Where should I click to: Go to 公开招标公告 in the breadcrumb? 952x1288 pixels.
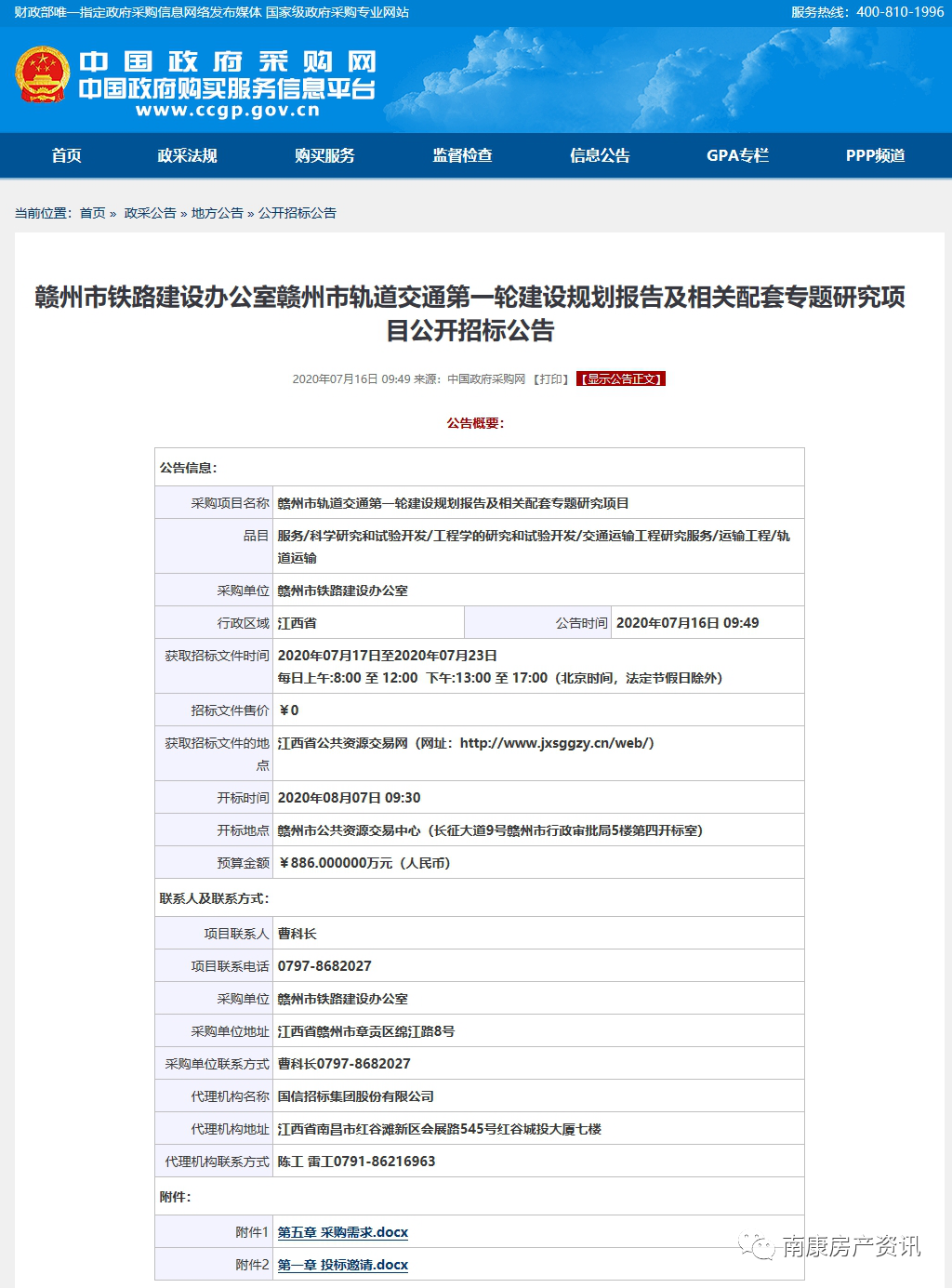(x=297, y=213)
